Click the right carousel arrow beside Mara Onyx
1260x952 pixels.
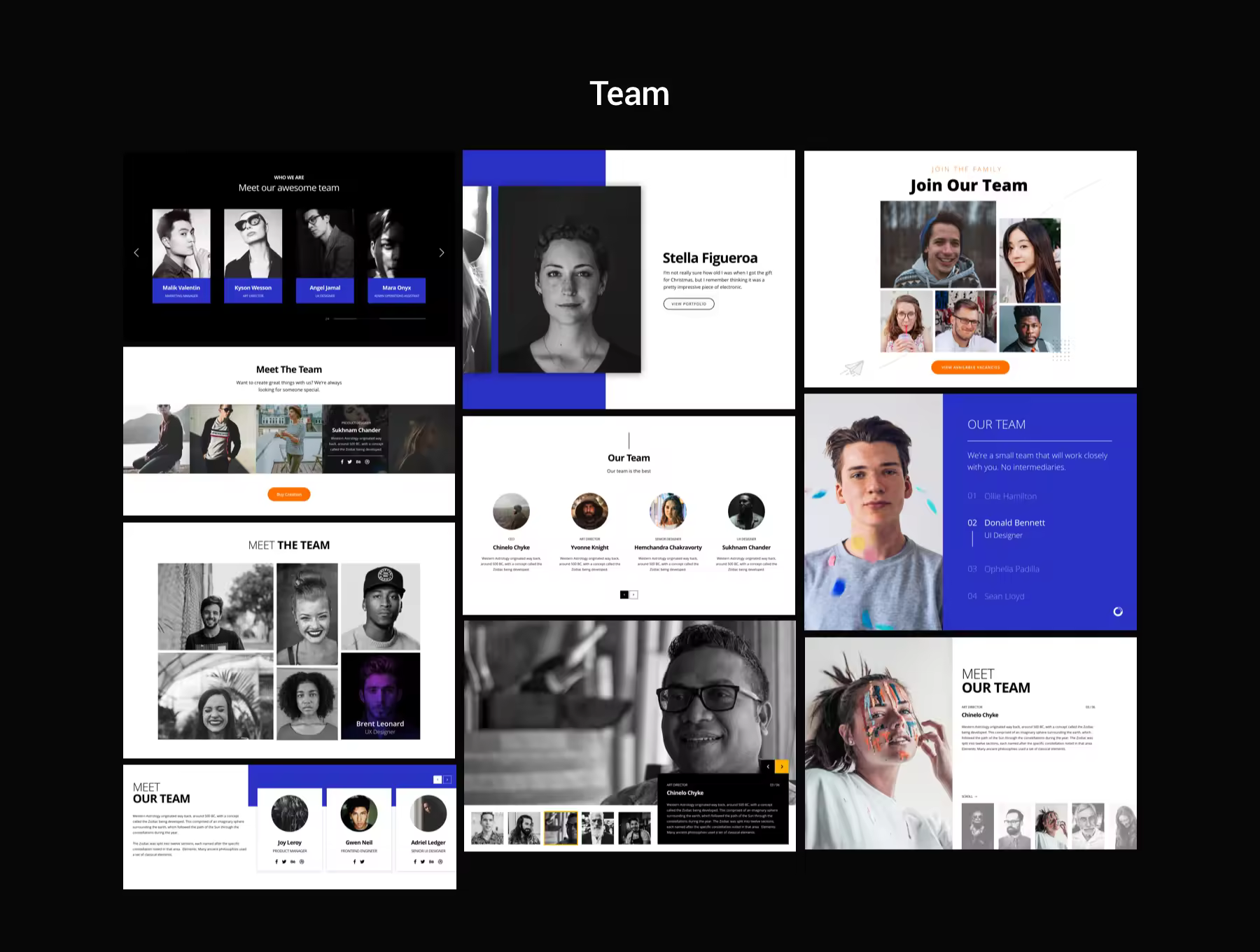(441, 253)
